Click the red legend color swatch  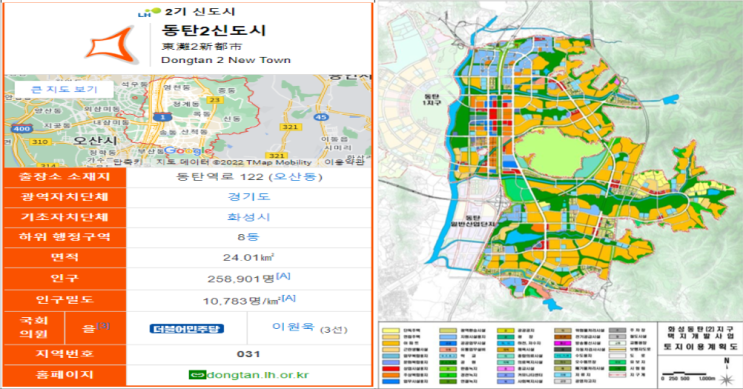point(391,369)
